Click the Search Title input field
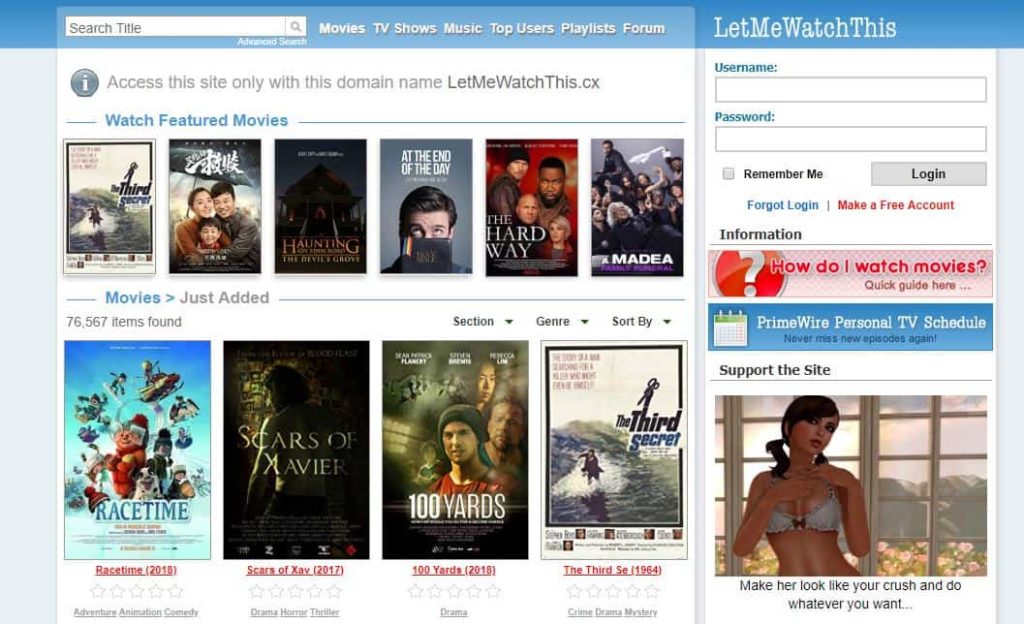This screenshot has height=624, width=1024. coord(175,27)
